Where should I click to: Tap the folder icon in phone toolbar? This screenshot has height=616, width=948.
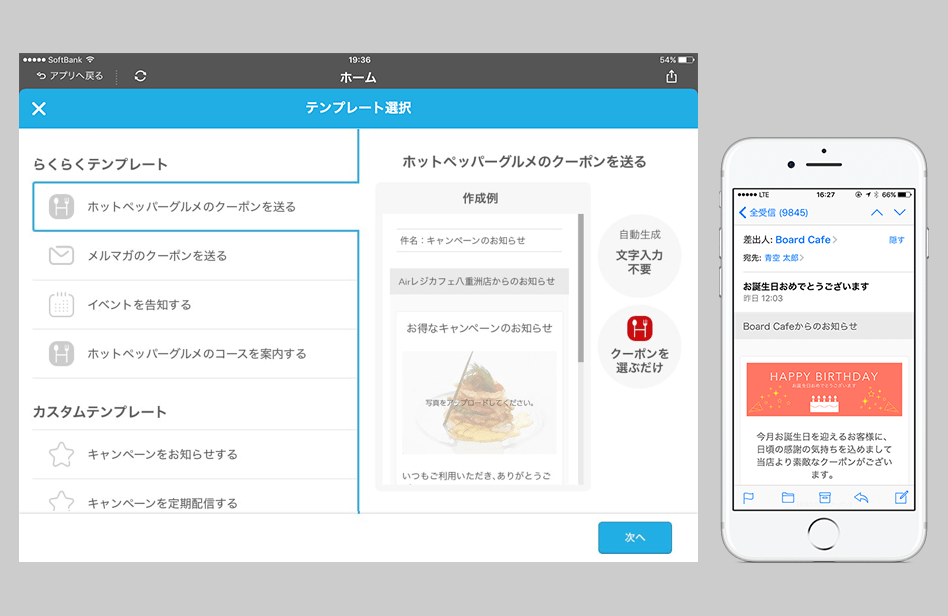pos(788,498)
